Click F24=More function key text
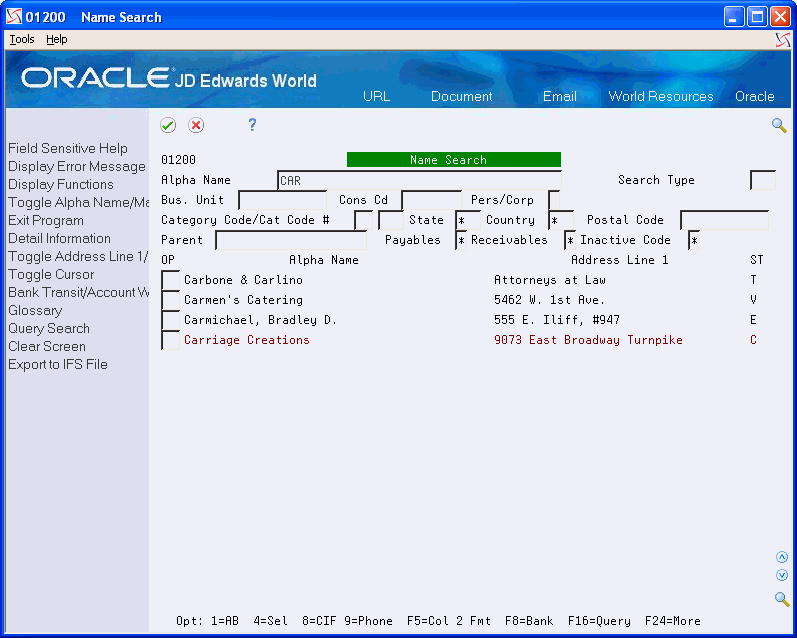 click(672, 621)
